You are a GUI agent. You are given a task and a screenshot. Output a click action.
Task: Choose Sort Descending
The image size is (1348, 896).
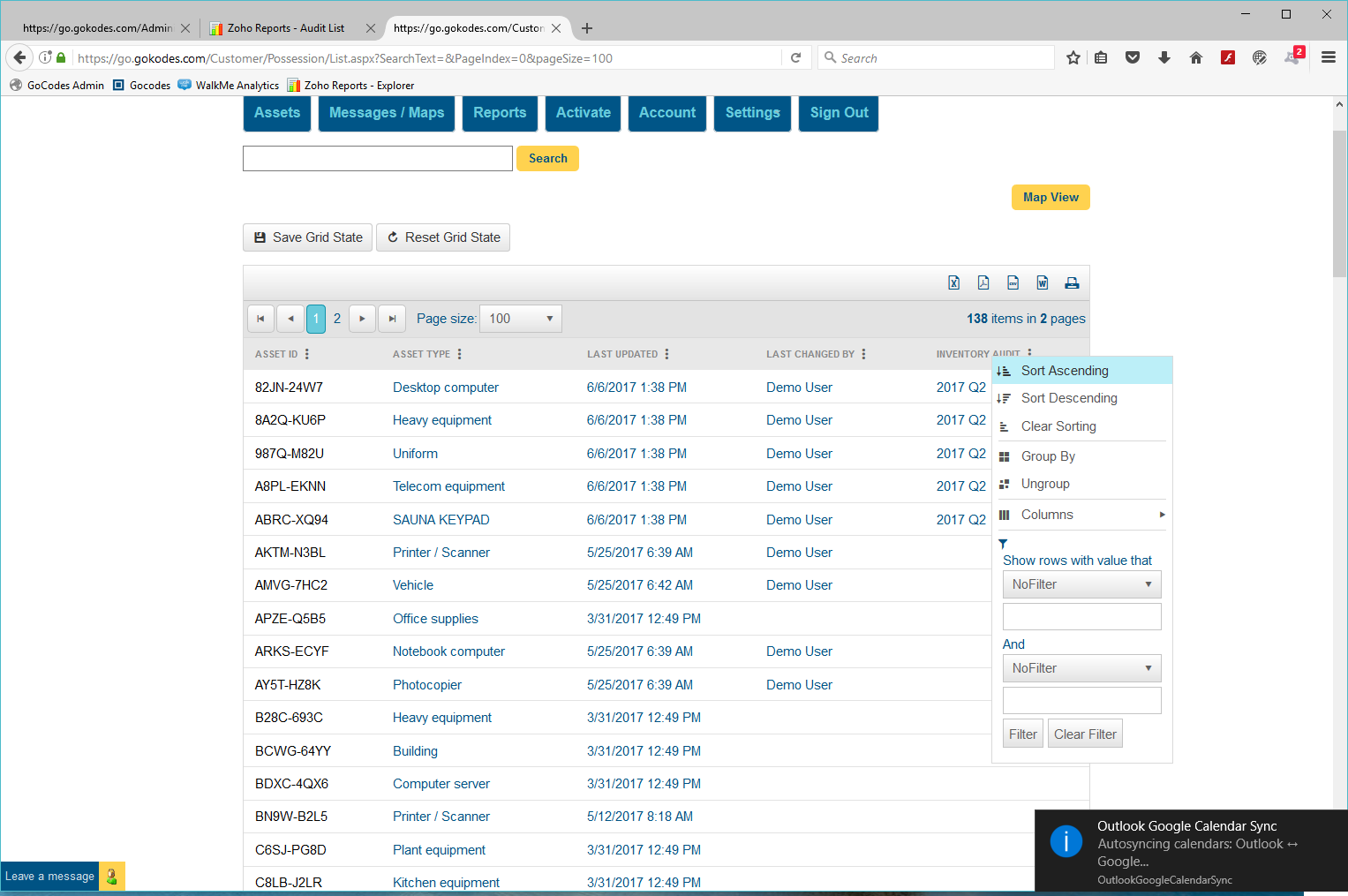click(x=1082, y=398)
